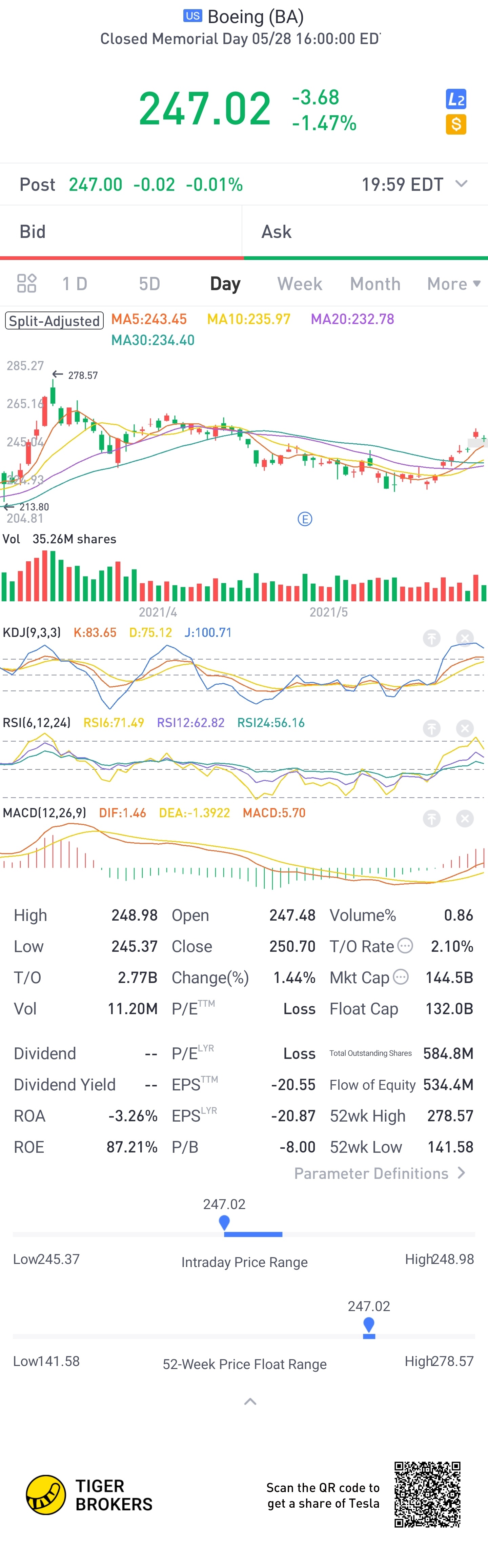Tap the Ask panel
488x1568 pixels.
pyautogui.click(x=365, y=231)
